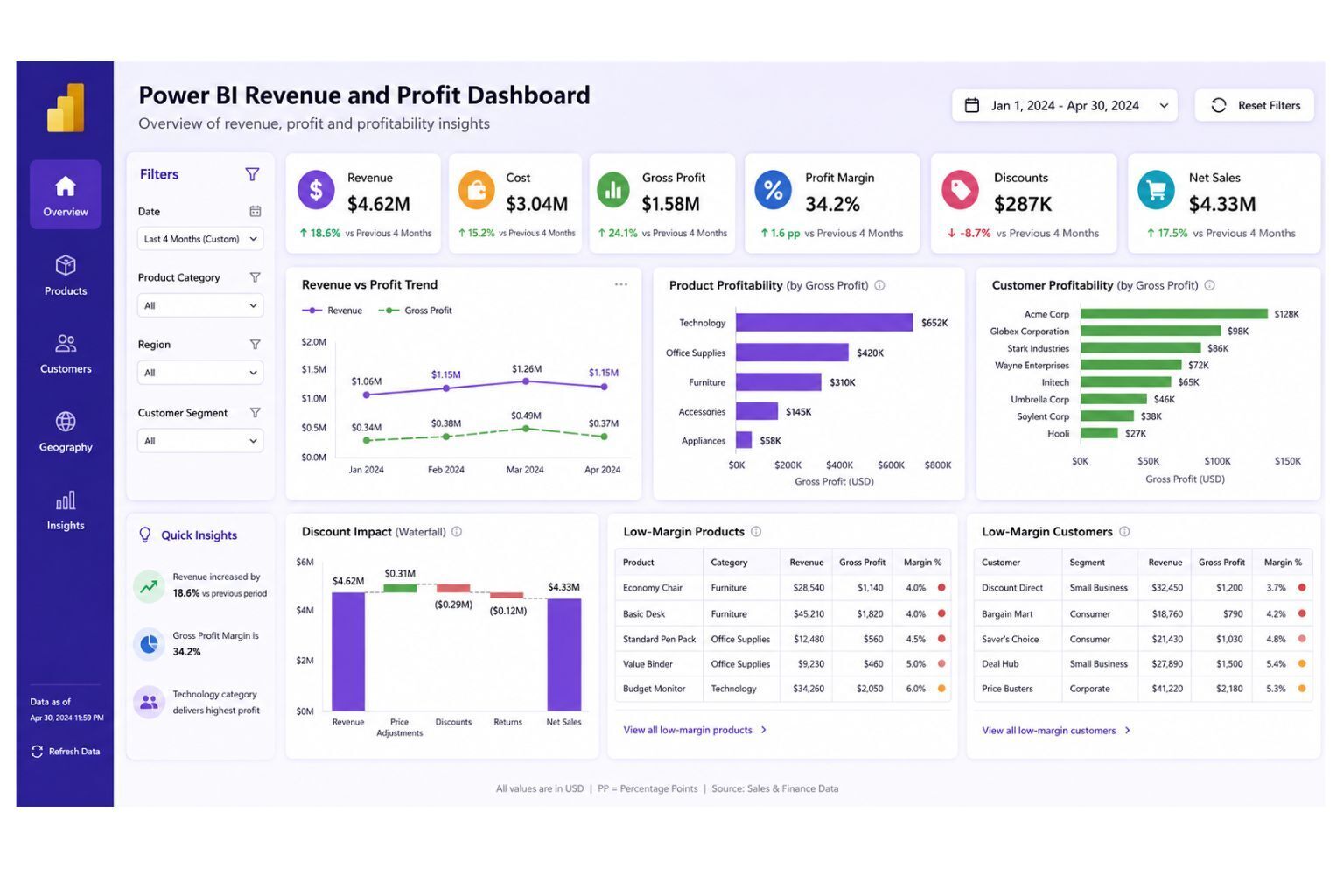Click the calendar icon in date range picker
Screen dimensions: 1344x896
point(971,106)
